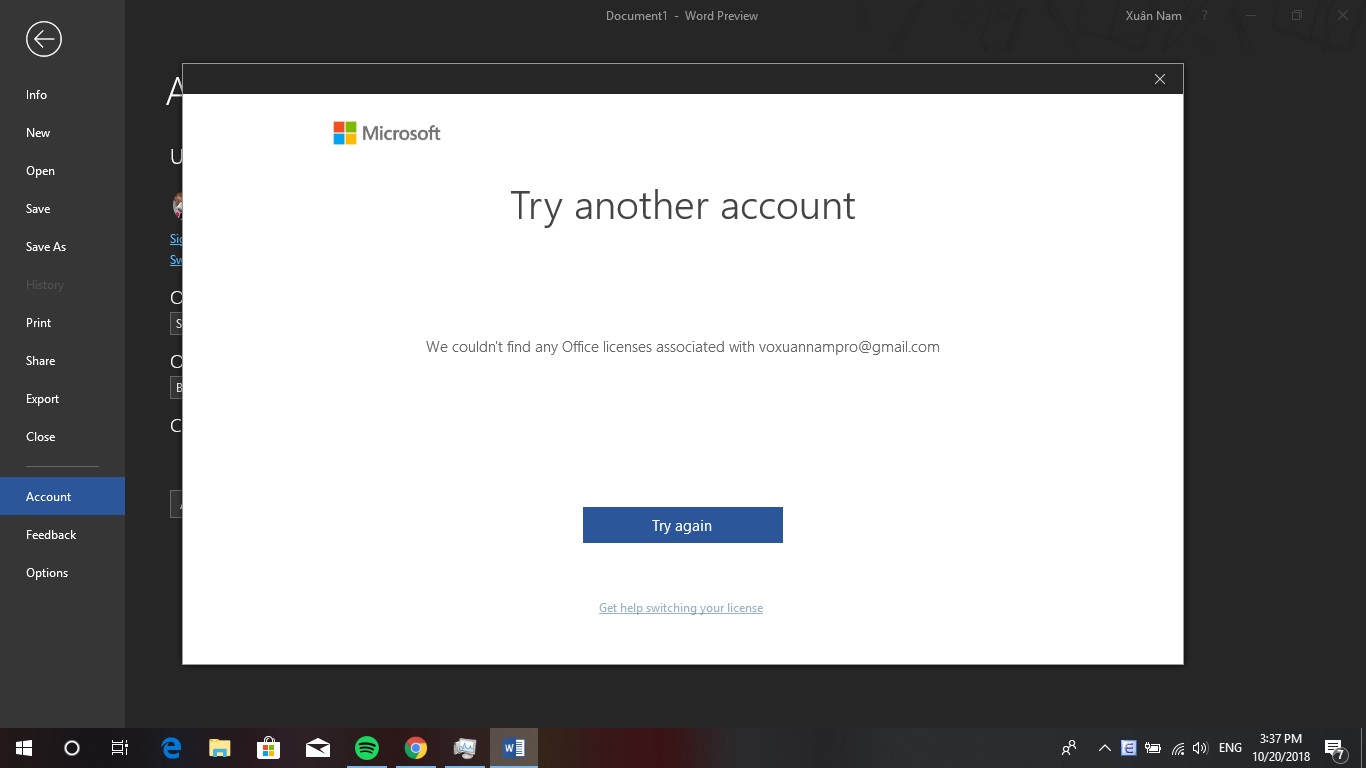Open Get help switching your license link
1366x768 pixels.
point(681,608)
